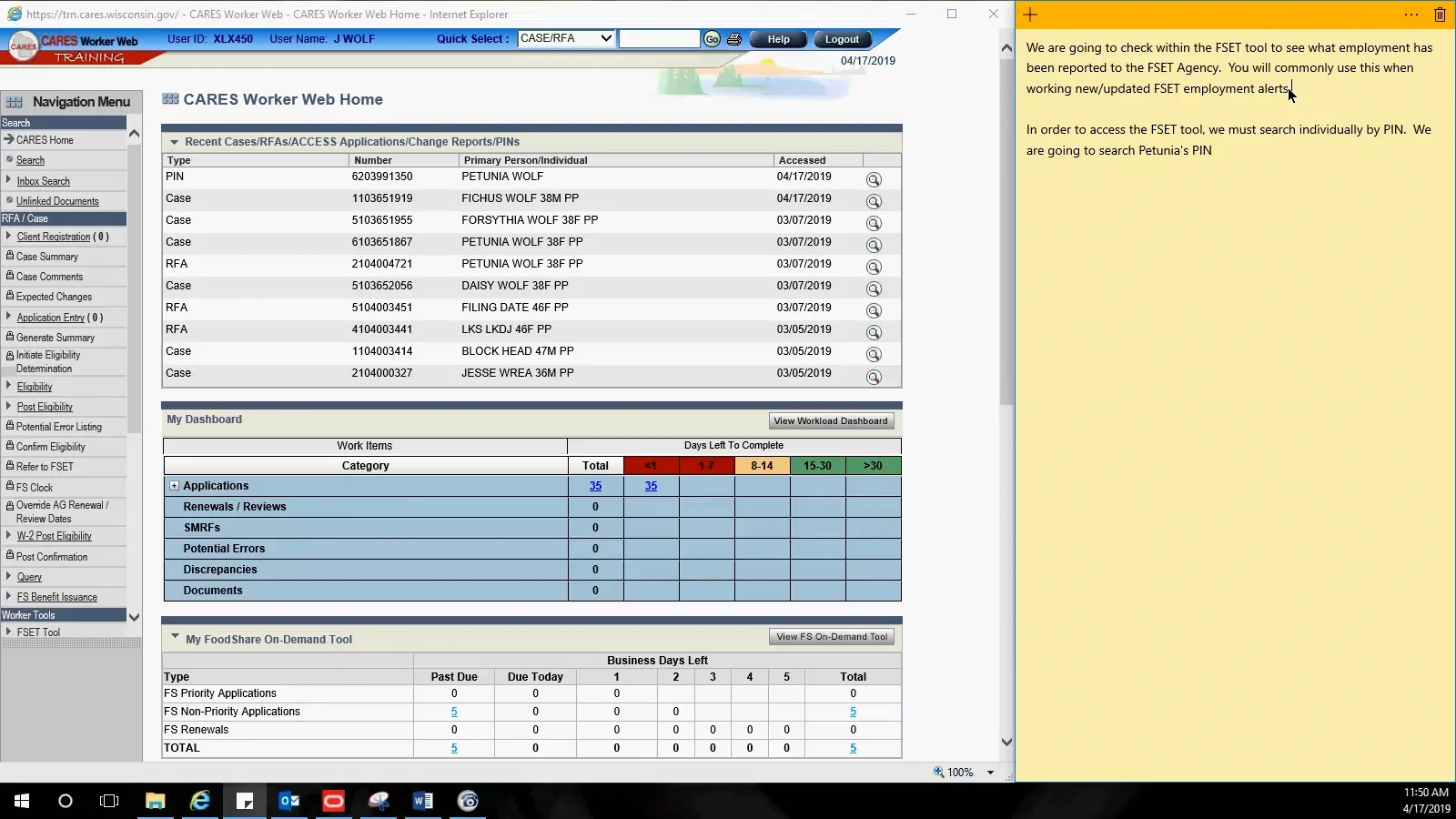This screenshot has height=819, width=1456.
Task: Click the magnifier icon for PETUNIA WOLF PIN row
Action: pyautogui.click(x=874, y=179)
